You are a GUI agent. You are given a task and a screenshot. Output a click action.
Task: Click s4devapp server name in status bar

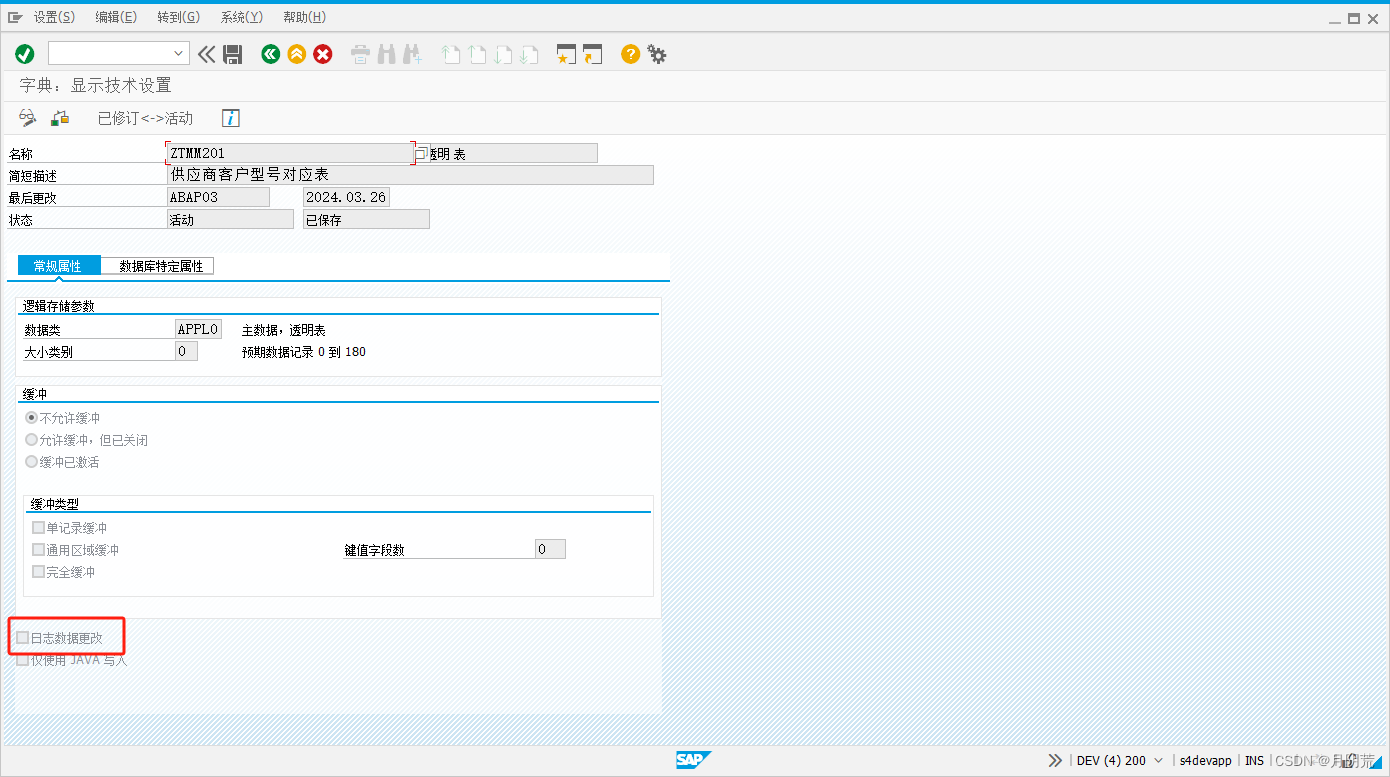point(1206,760)
